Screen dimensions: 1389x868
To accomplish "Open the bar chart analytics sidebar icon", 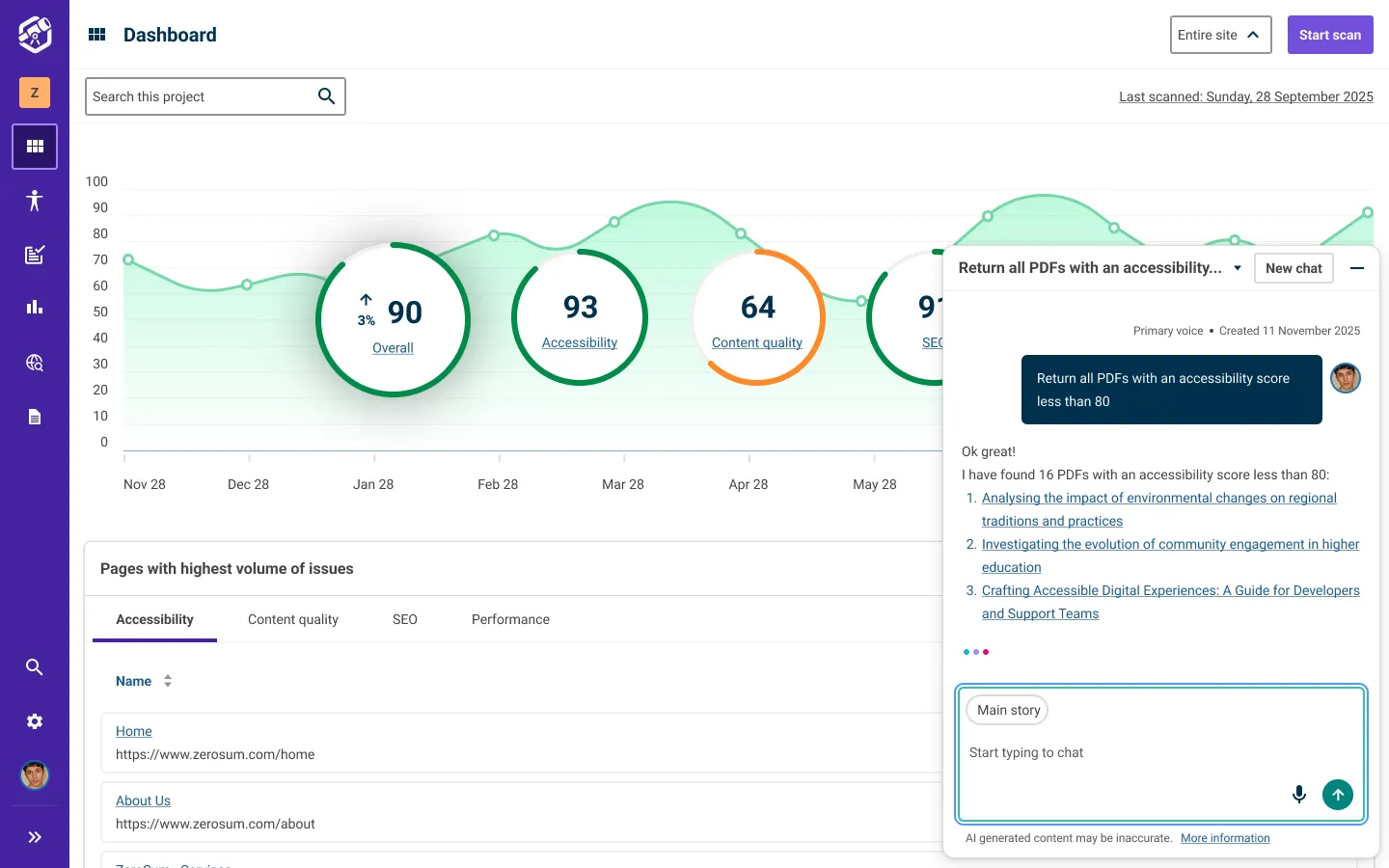I will 35,308.
